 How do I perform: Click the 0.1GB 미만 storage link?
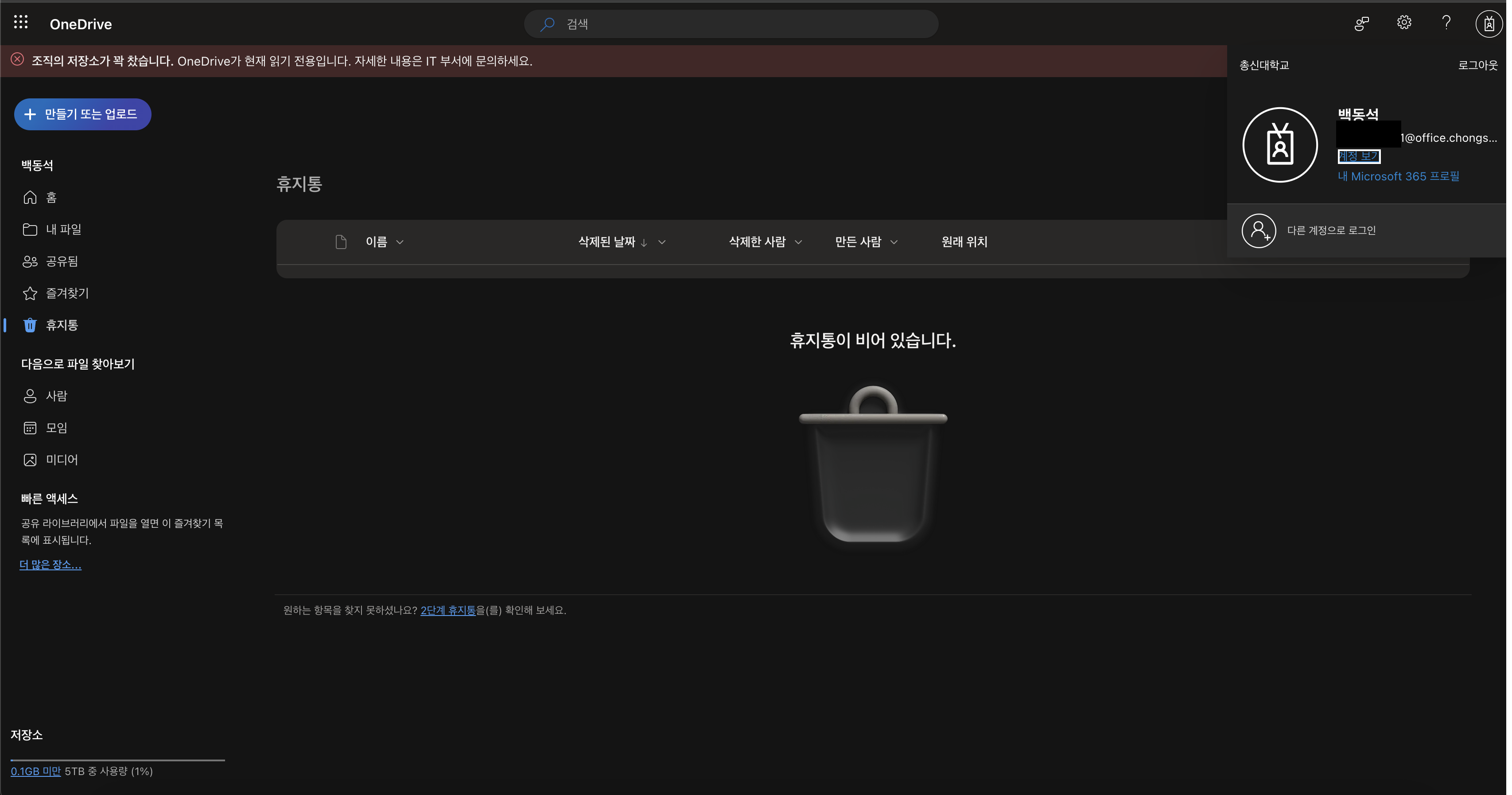point(36,771)
